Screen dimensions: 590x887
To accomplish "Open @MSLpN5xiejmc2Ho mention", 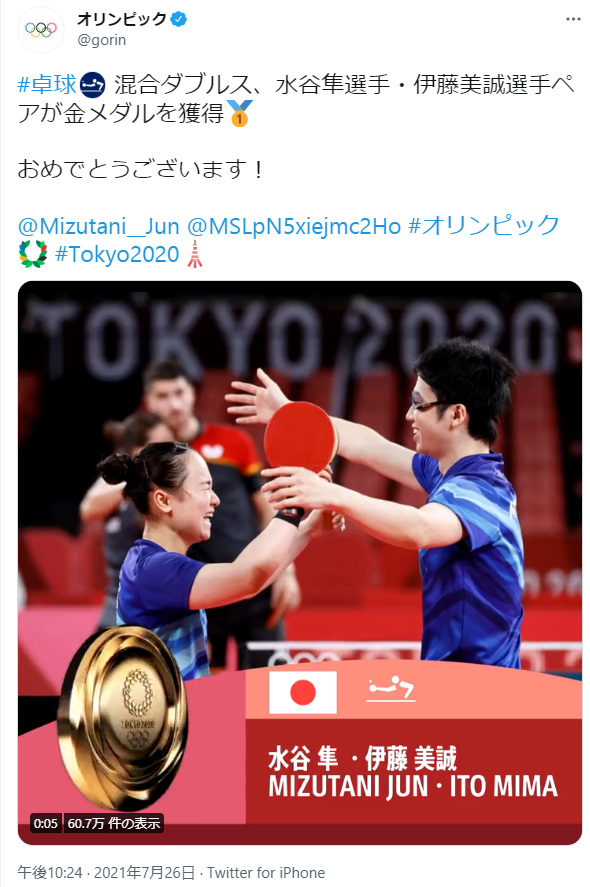I will (294, 226).
